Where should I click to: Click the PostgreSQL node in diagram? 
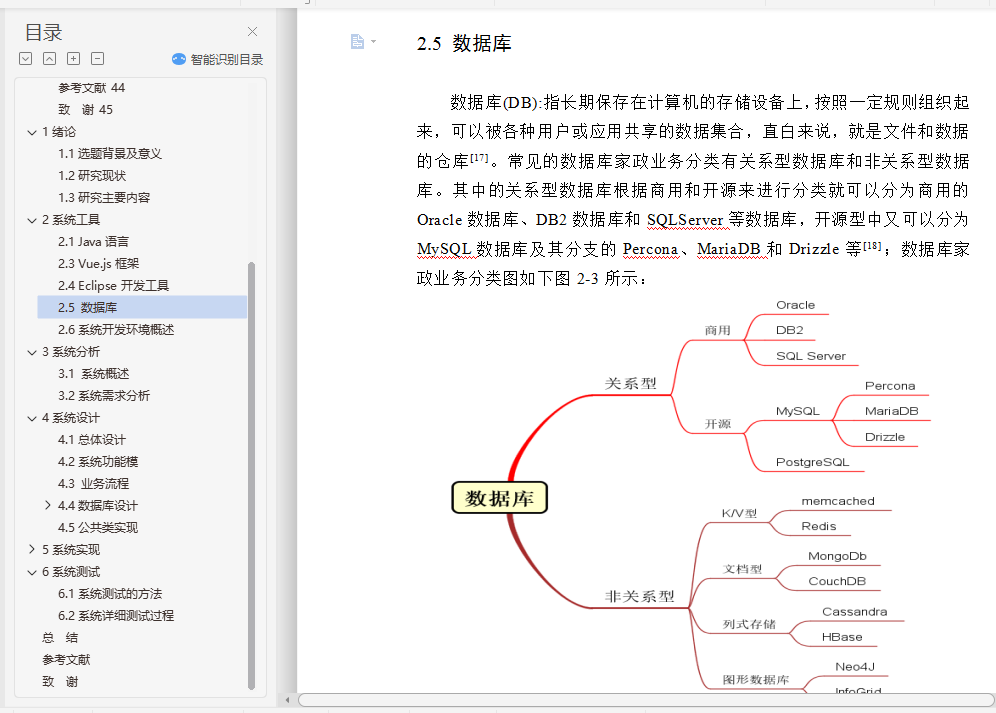812,463
